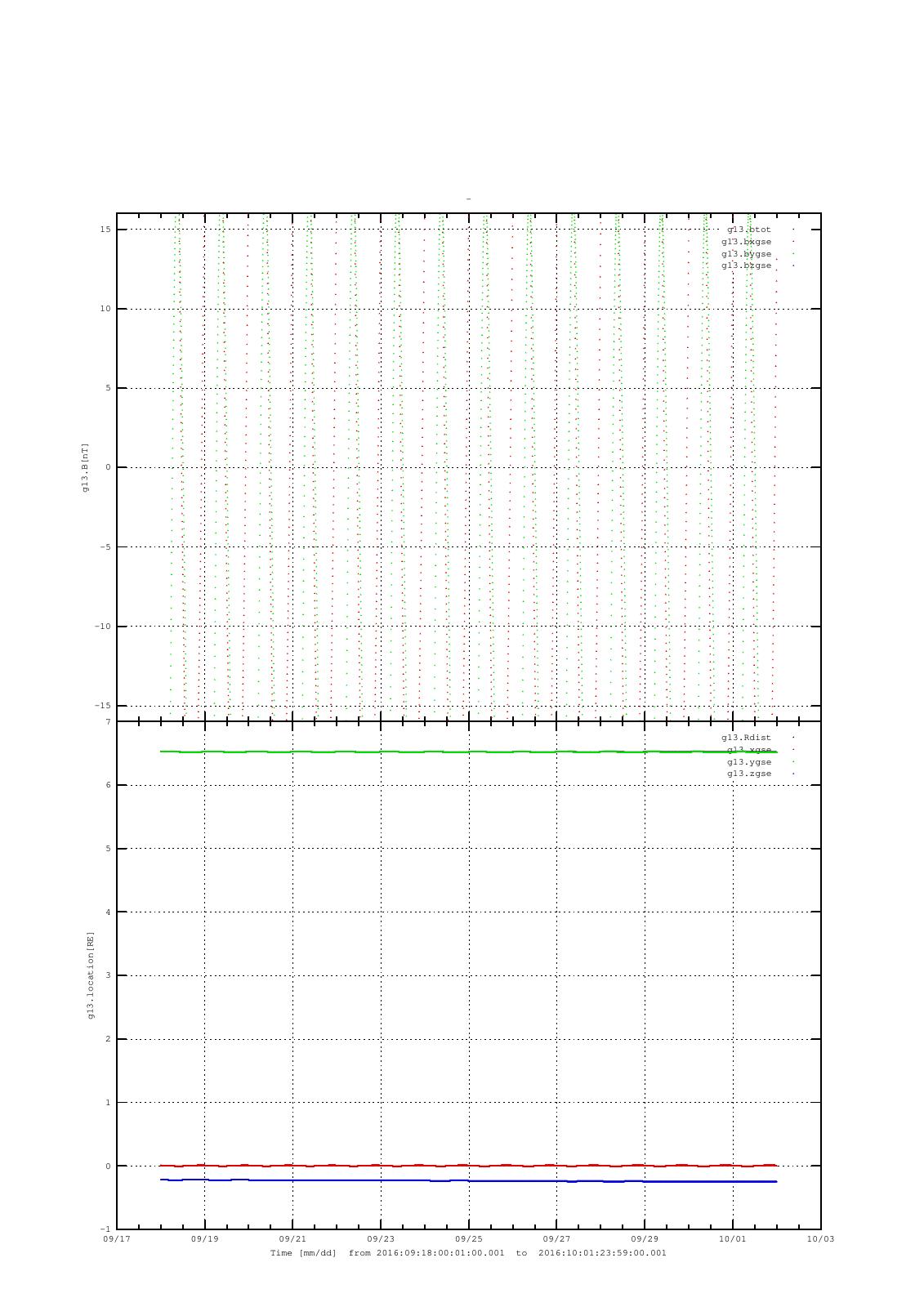Click the 10 tick on the magnetic field axis

pyautogui.click(x=105, y=309)
